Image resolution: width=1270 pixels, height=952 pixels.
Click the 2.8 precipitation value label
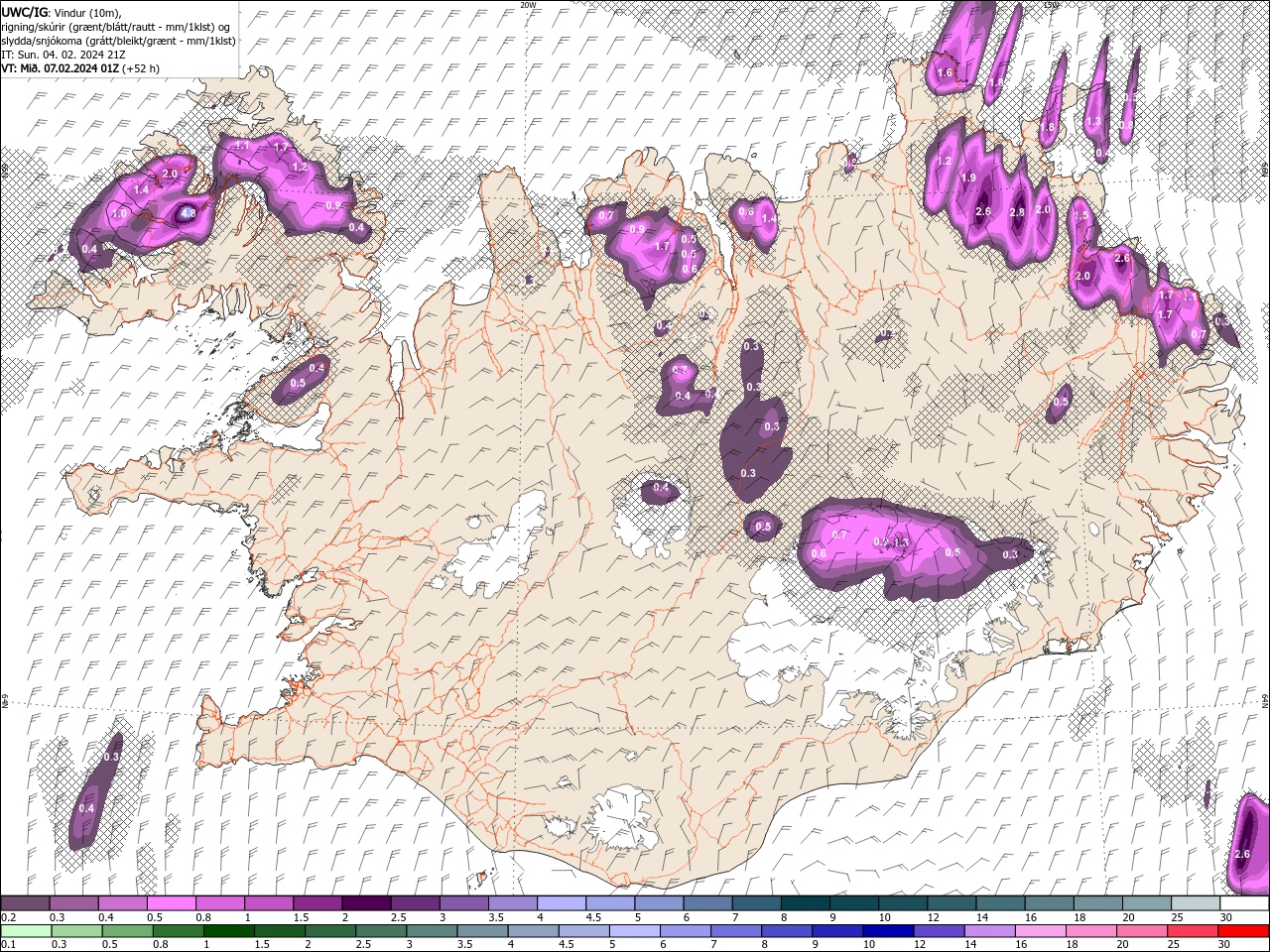click(1017, 212)
